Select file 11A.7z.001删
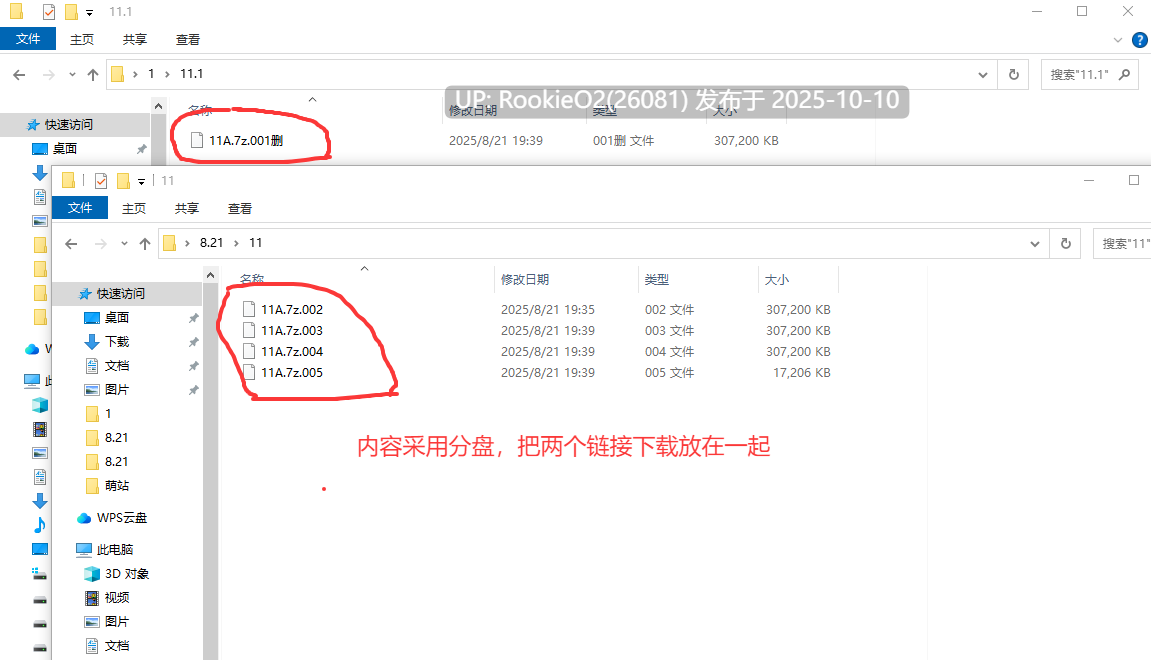Screen dimensions: 1151x660 tap(246, 140)
